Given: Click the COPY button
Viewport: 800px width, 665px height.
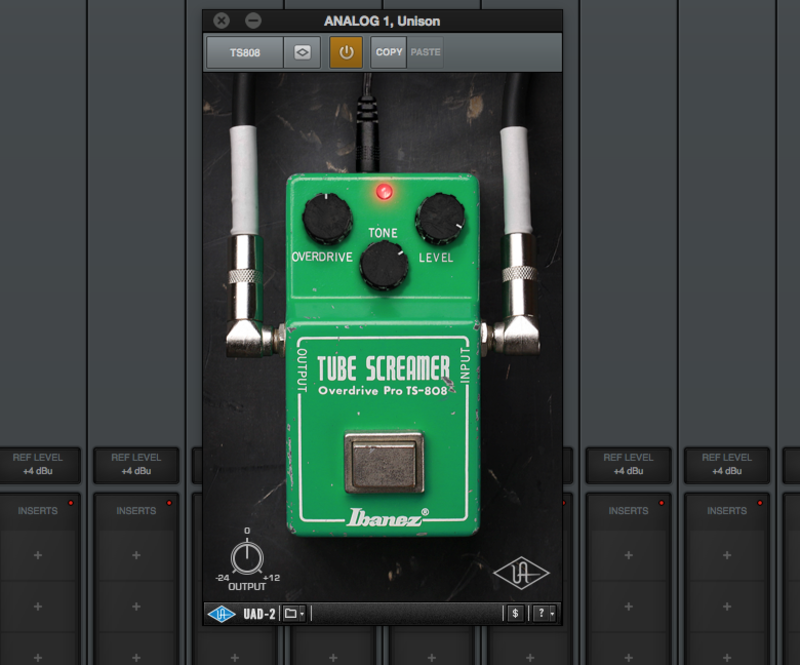Looking at the screenshot, I should pos(389,52).
